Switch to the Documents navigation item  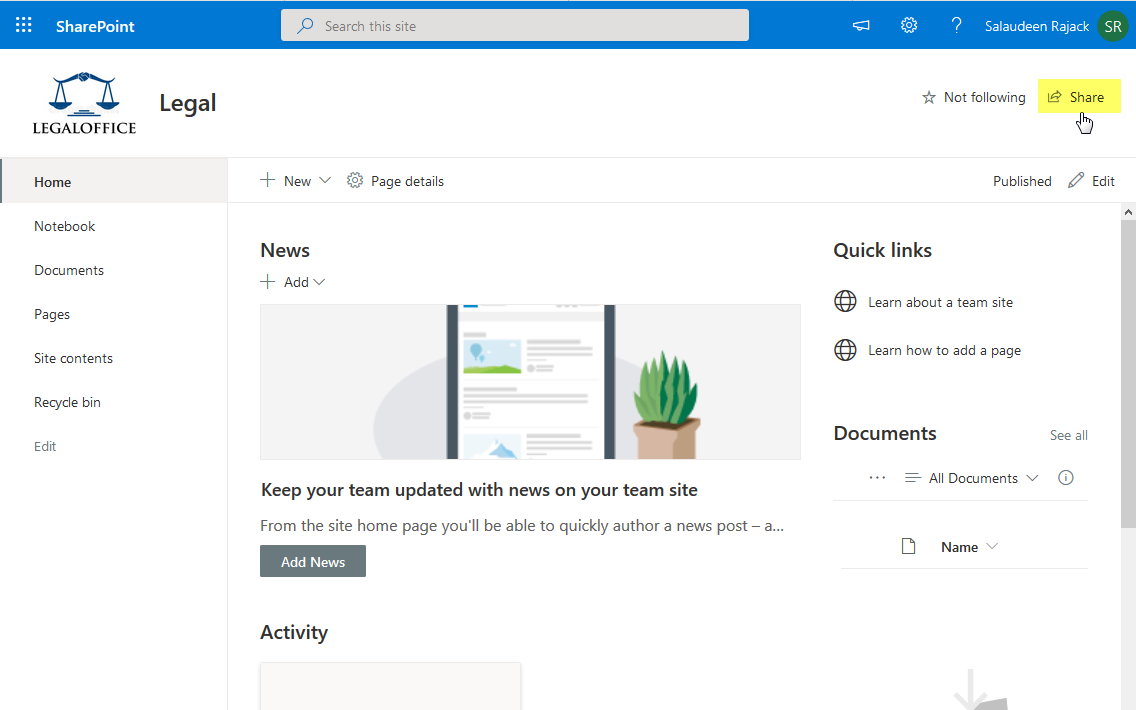point(68,270)
